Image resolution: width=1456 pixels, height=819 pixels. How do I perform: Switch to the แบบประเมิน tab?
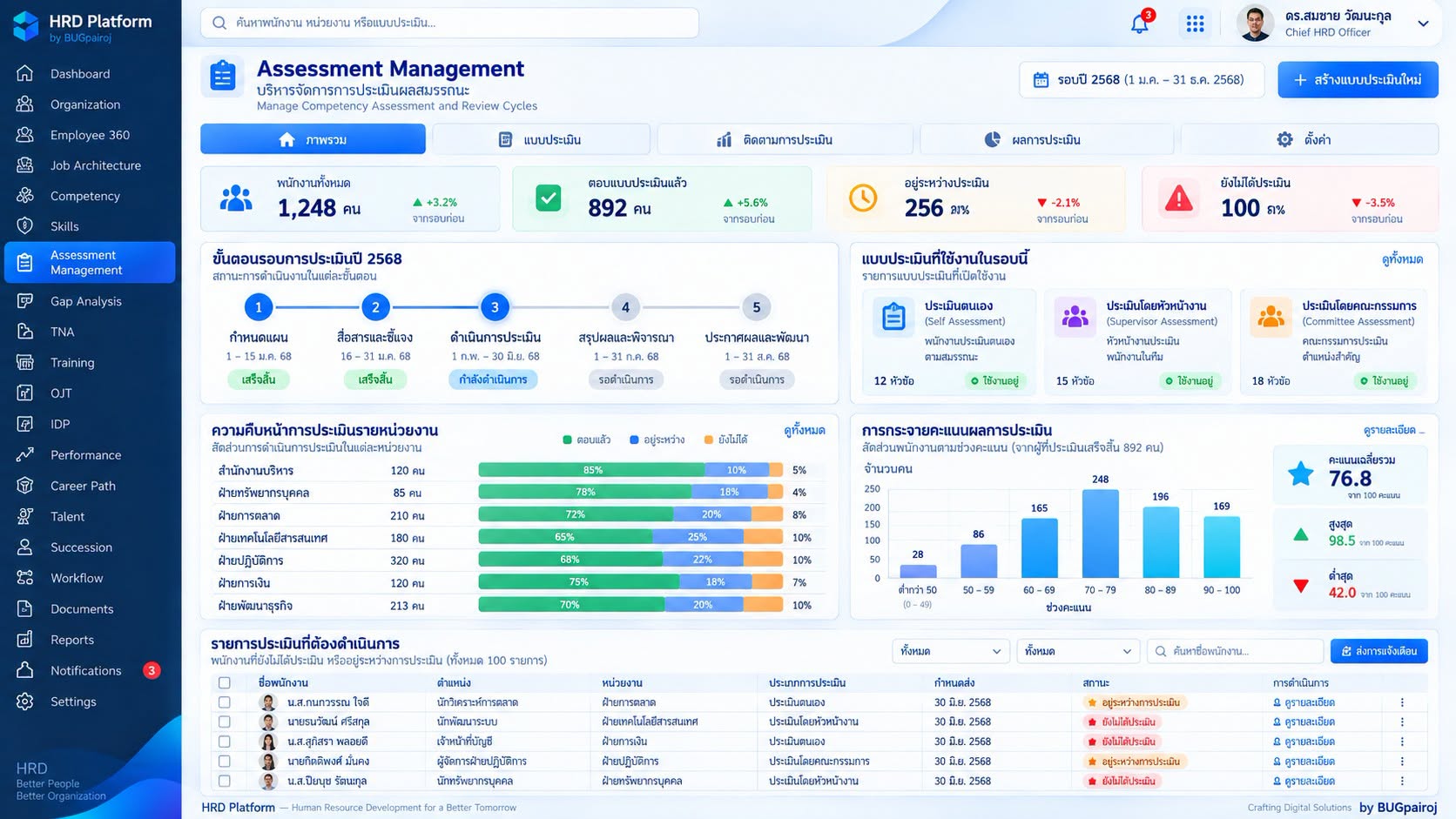(x=541, y=139)
